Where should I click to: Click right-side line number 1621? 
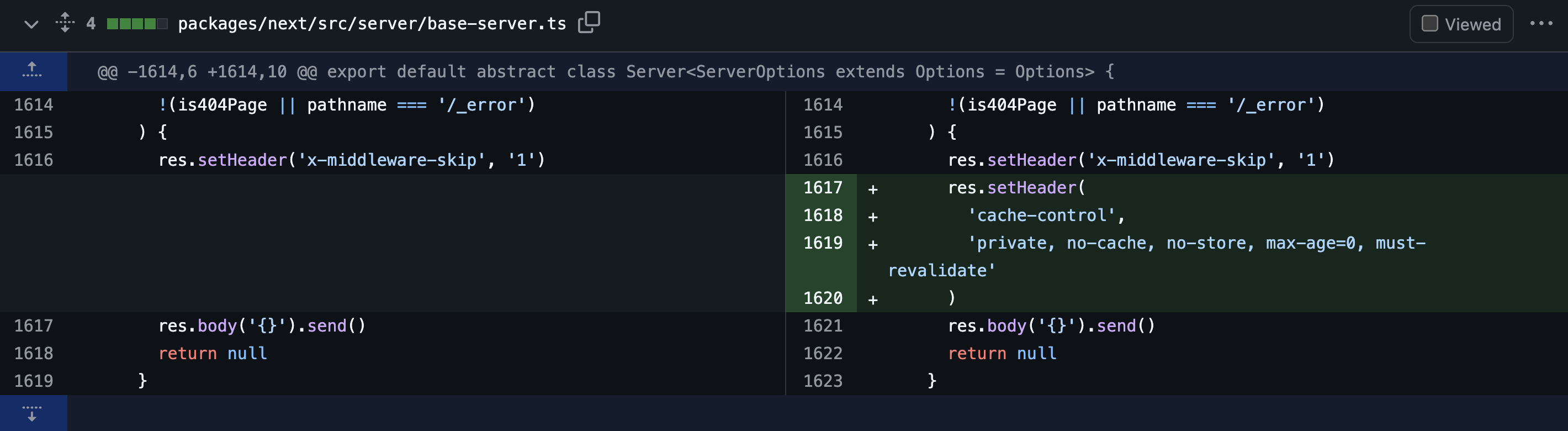(822, 325)
